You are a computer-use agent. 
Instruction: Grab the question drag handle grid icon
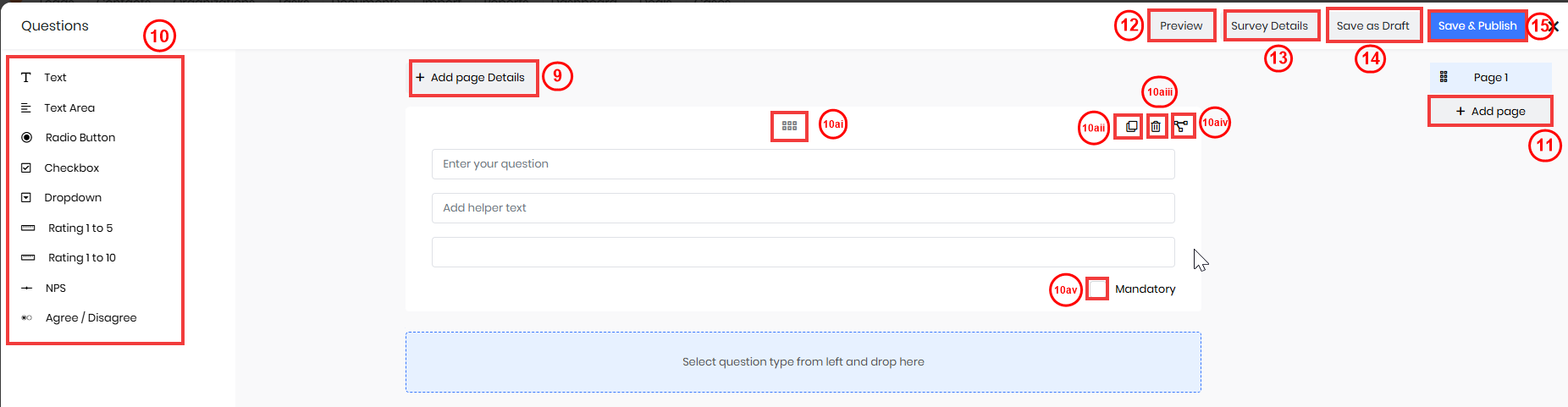coord(789,126)
